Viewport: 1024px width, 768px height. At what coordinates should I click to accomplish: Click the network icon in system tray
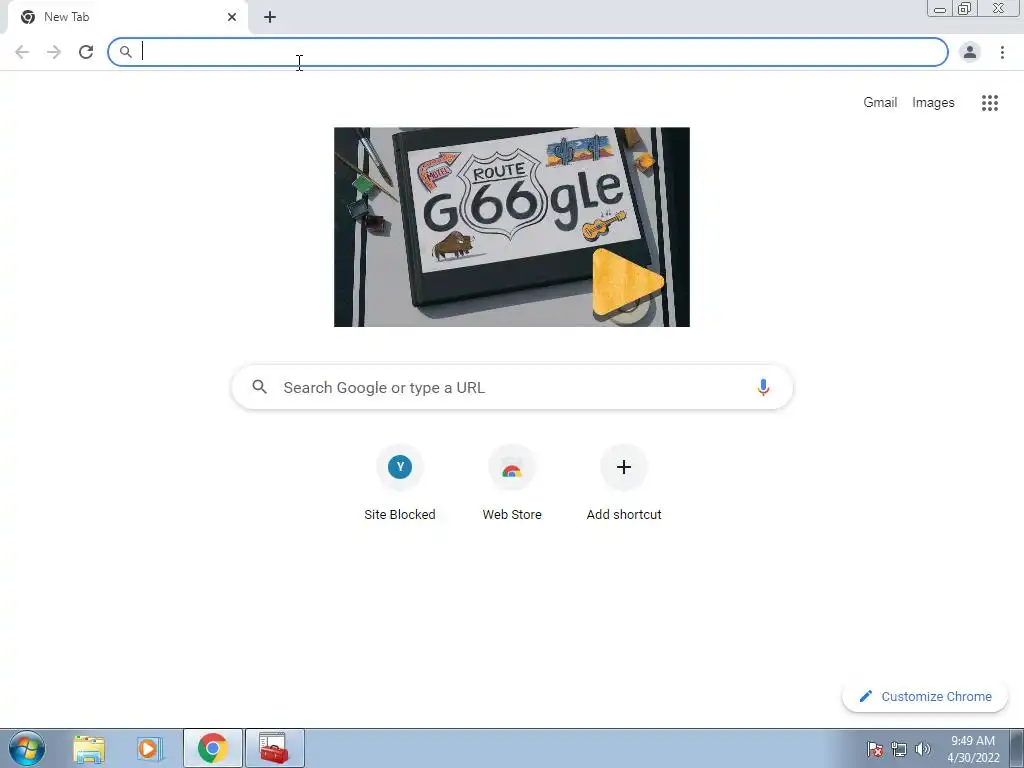coord(899,749)
